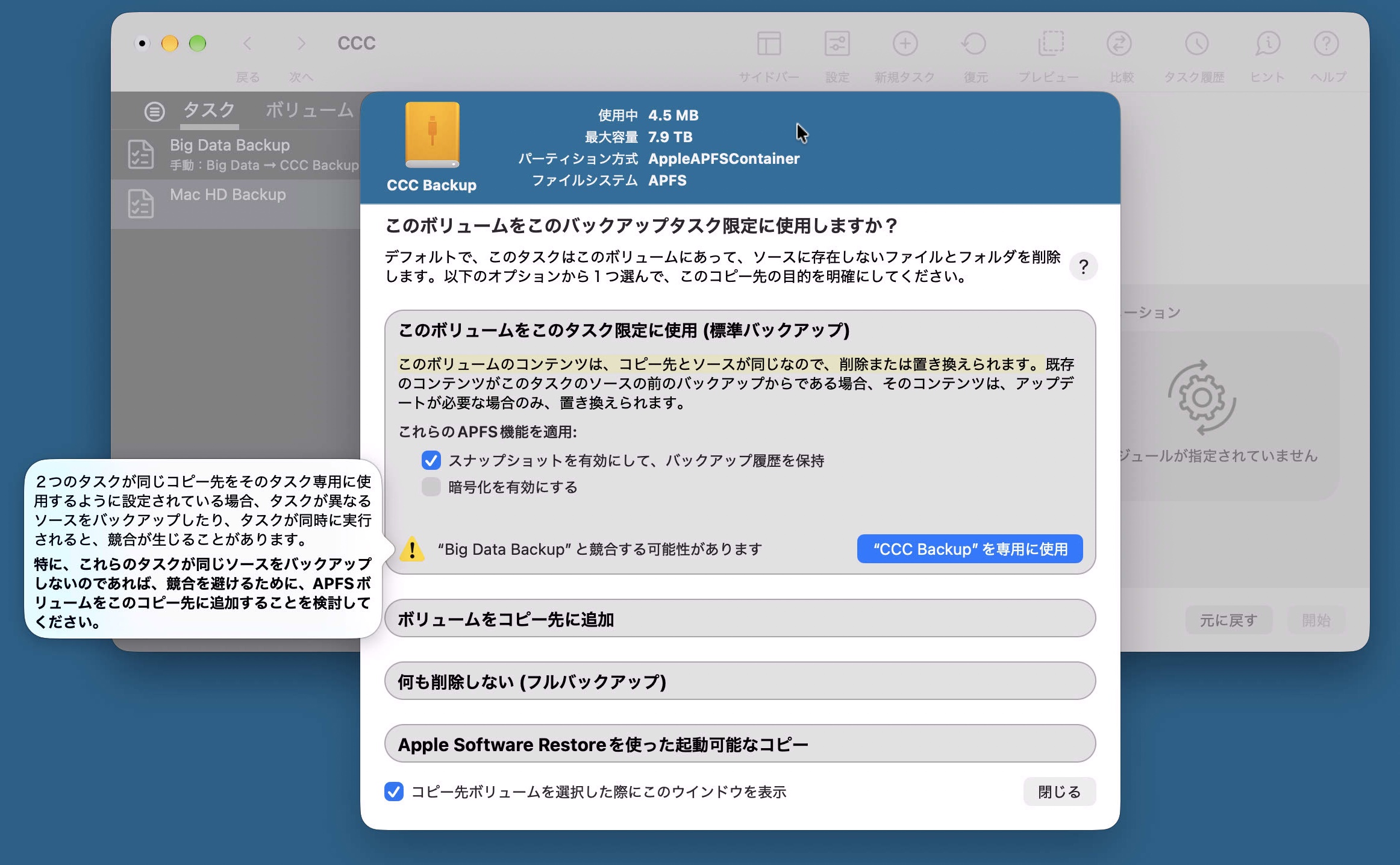This screenshot has width=1400, height=865.
Task: Click the 元に戻す revert button
Action: pyautogui.click(x=1229, y=620)
